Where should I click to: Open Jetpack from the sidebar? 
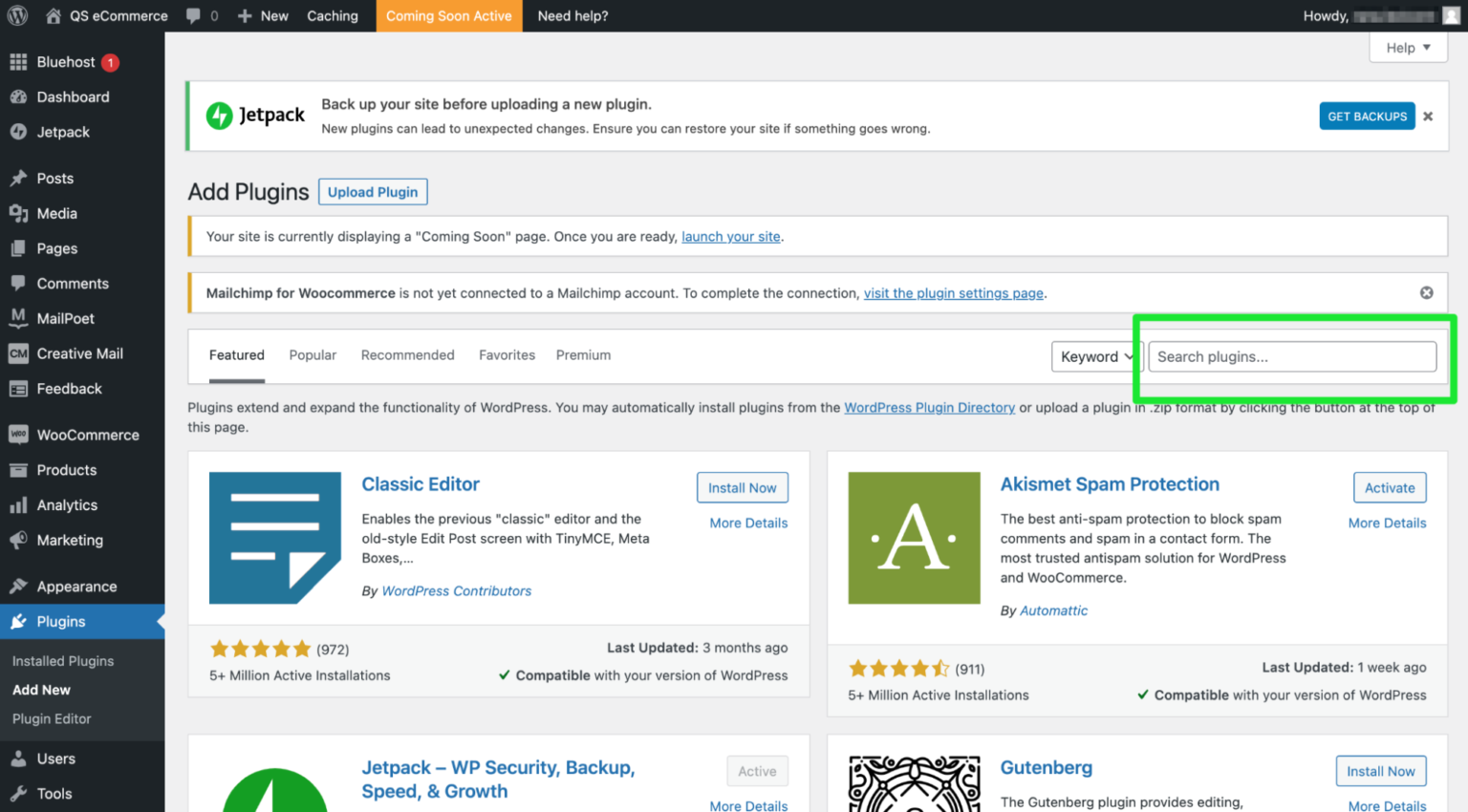pyautogui.click(x=19, y=132)
